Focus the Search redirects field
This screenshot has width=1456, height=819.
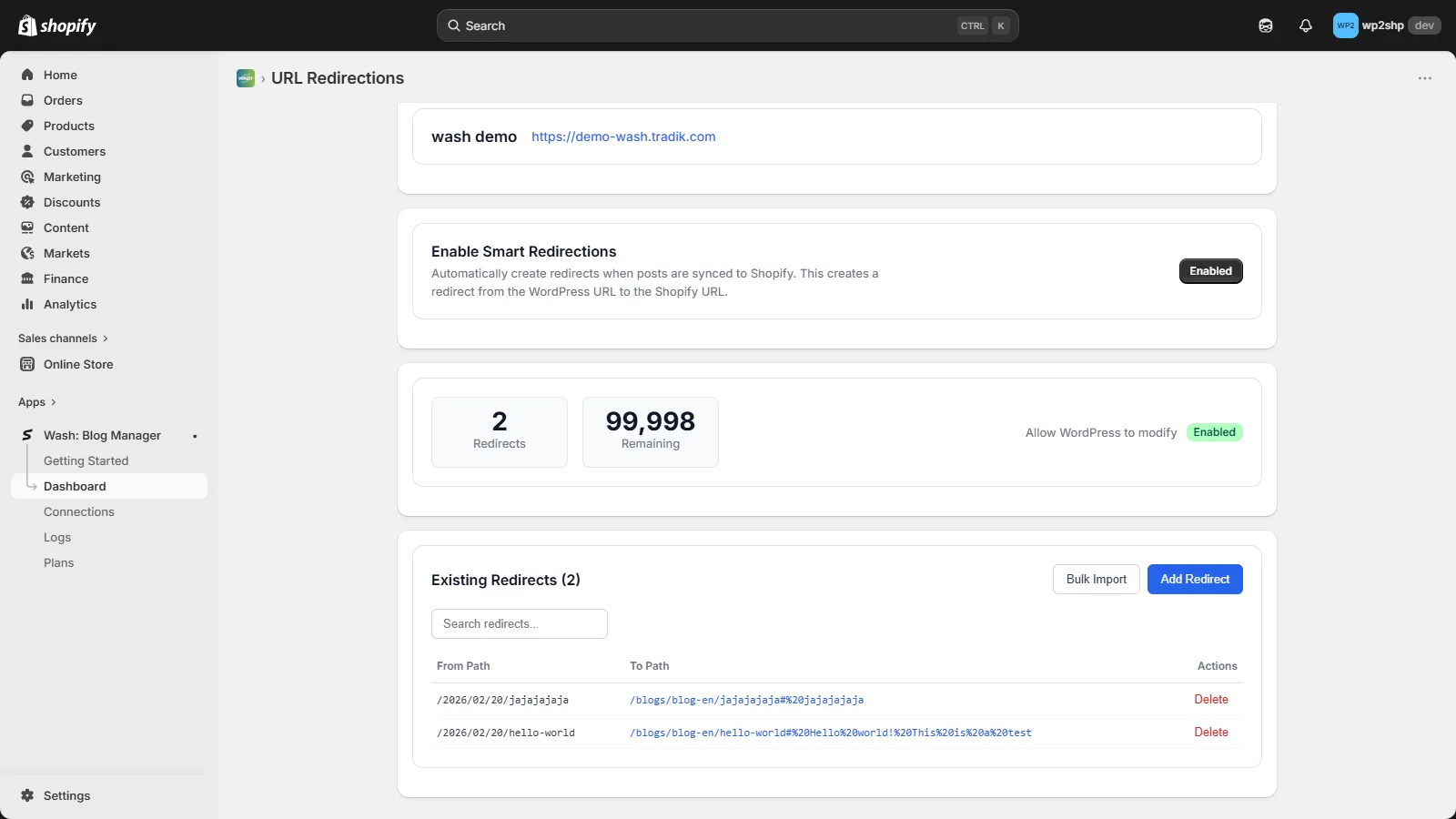[519, 624]
